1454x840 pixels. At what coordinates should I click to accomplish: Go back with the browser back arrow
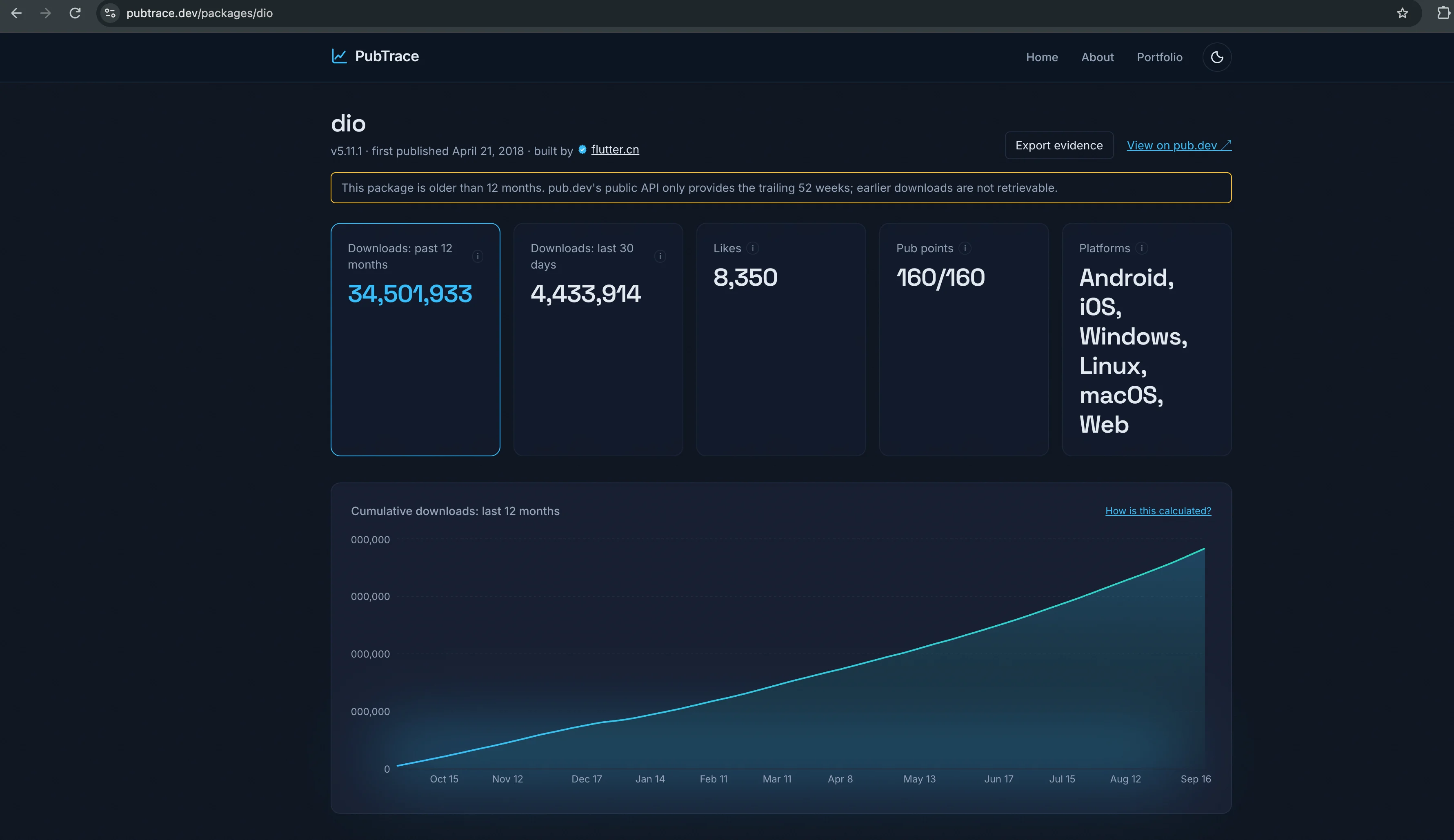click(x=16, y=13)
